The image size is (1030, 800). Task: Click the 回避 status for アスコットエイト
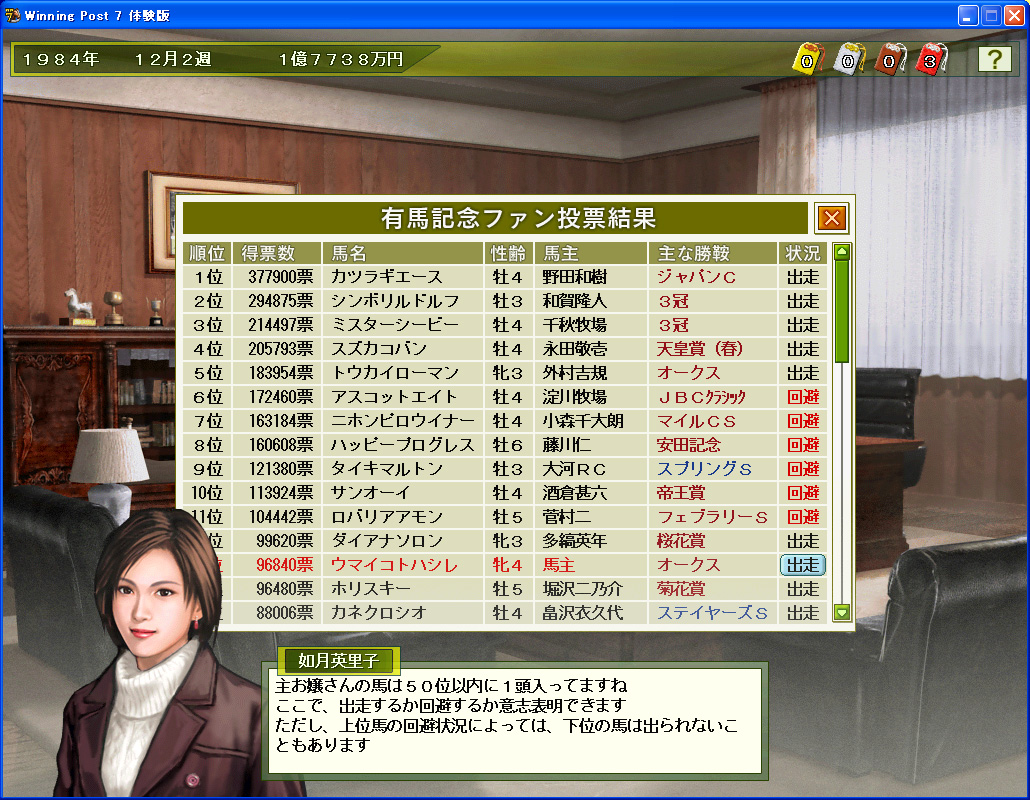[803, 397]
